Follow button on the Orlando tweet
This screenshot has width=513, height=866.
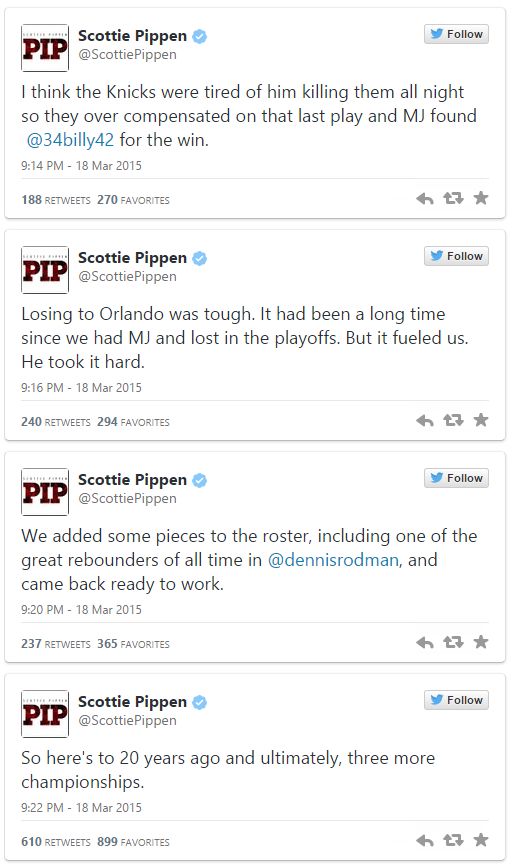click(x=456, y=256)
